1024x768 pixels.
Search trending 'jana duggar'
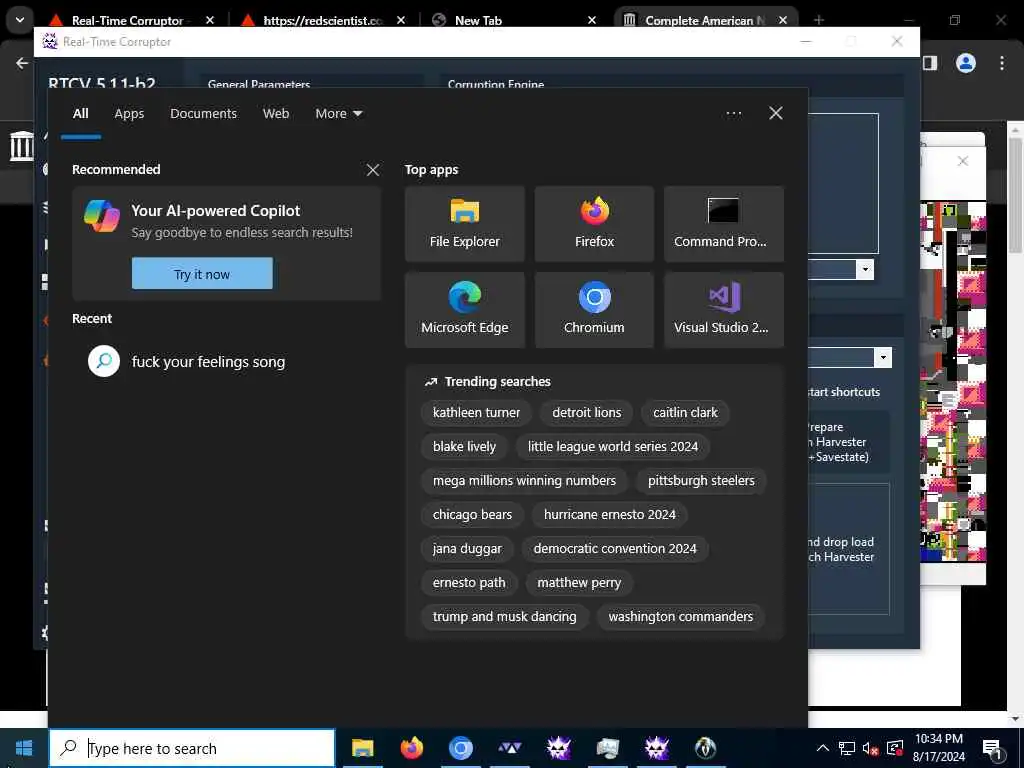coord(467,549)
